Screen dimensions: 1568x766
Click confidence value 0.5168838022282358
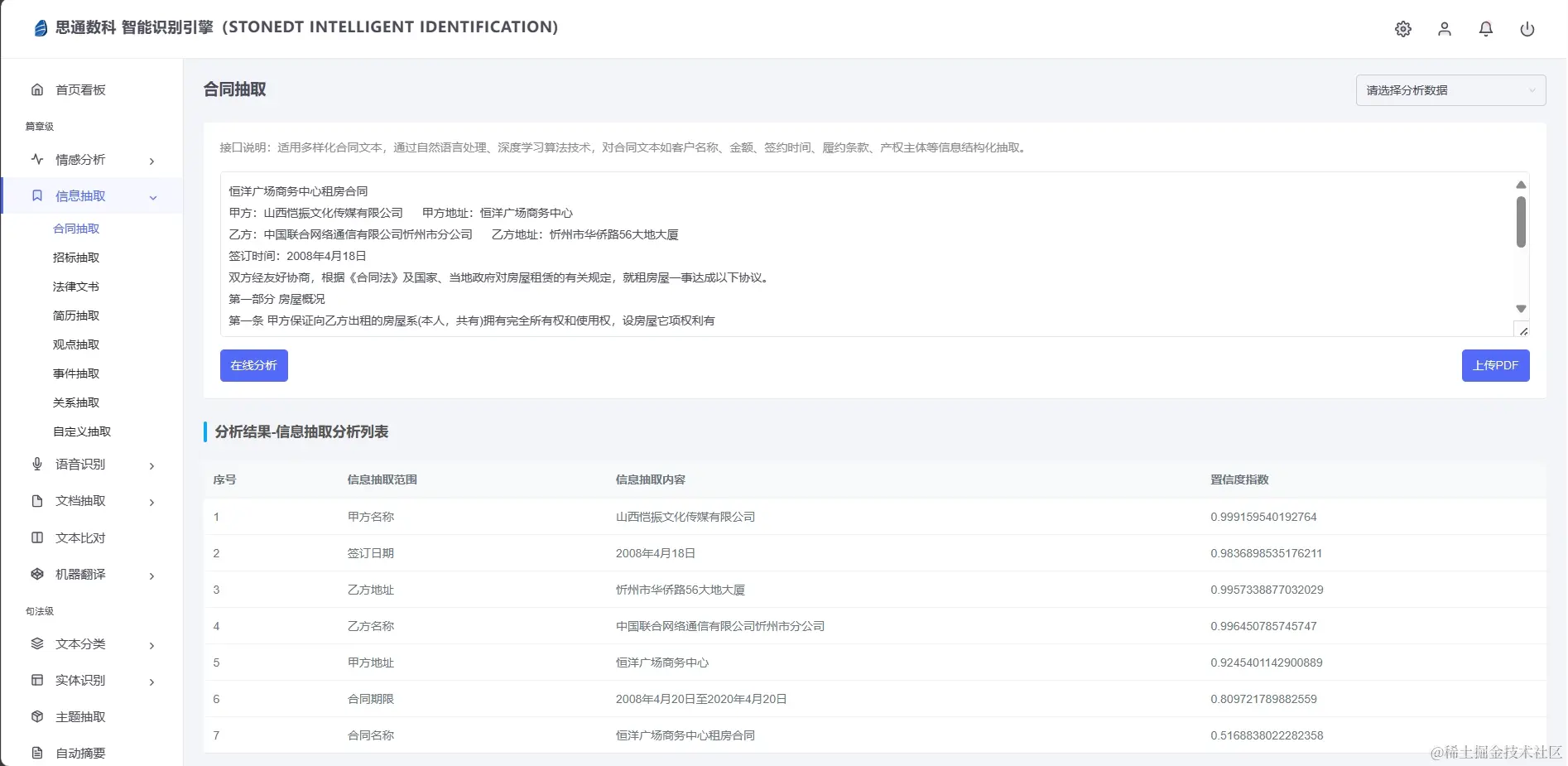[1267, 735]
